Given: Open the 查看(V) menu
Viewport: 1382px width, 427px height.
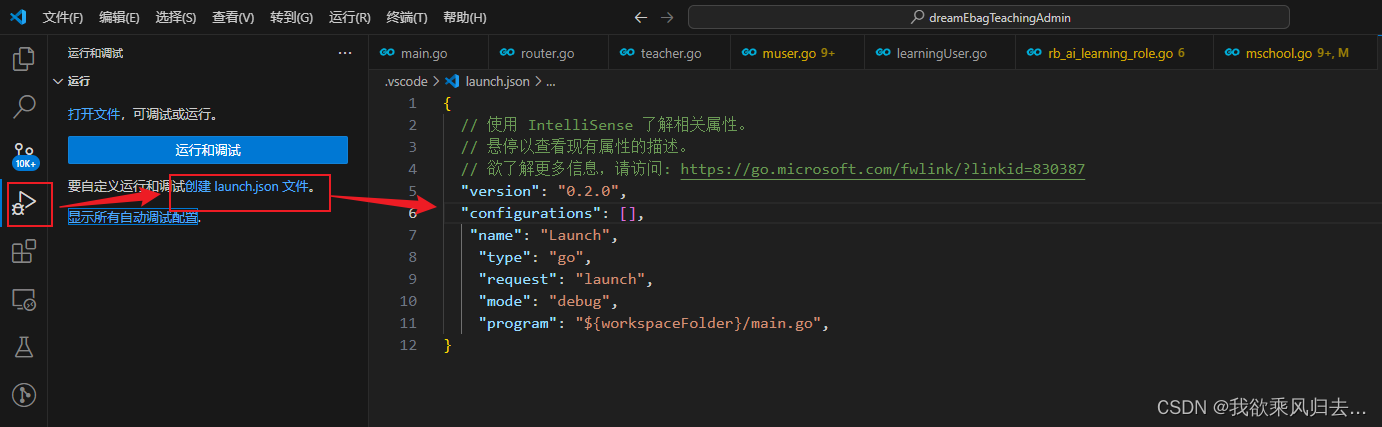Looking at the screenshot, I should (x=233, y=18).
